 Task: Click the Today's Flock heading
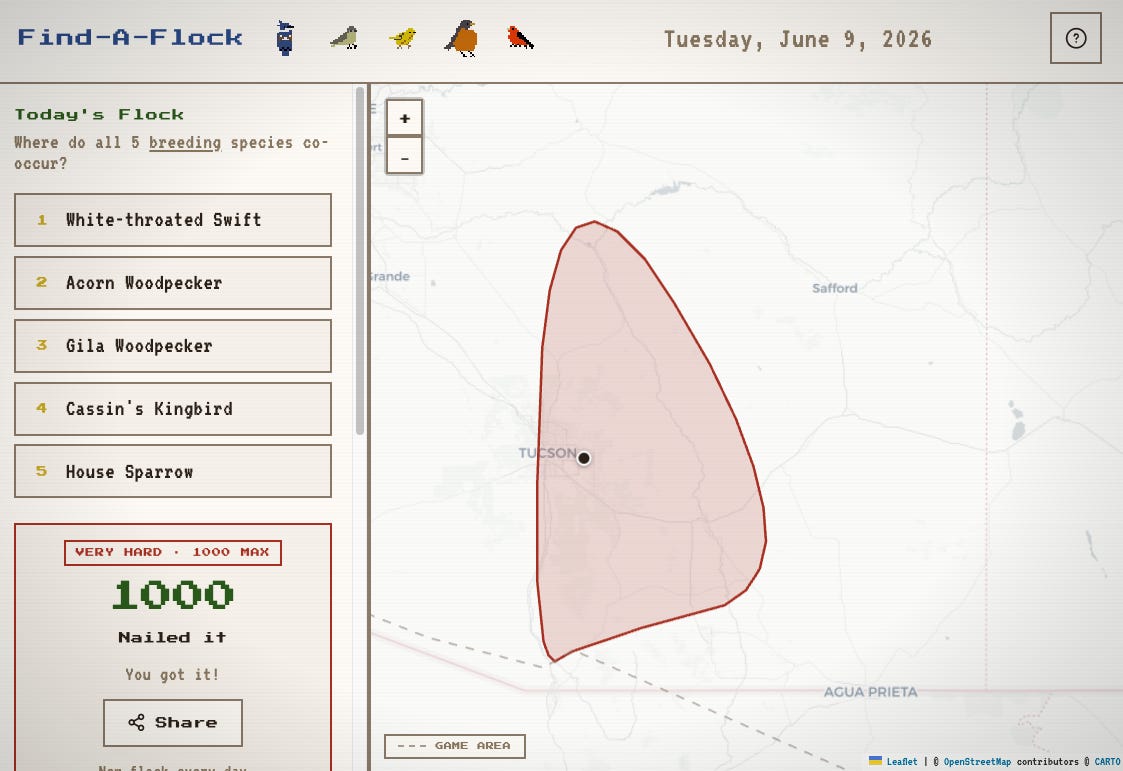[x=99, y=115]
